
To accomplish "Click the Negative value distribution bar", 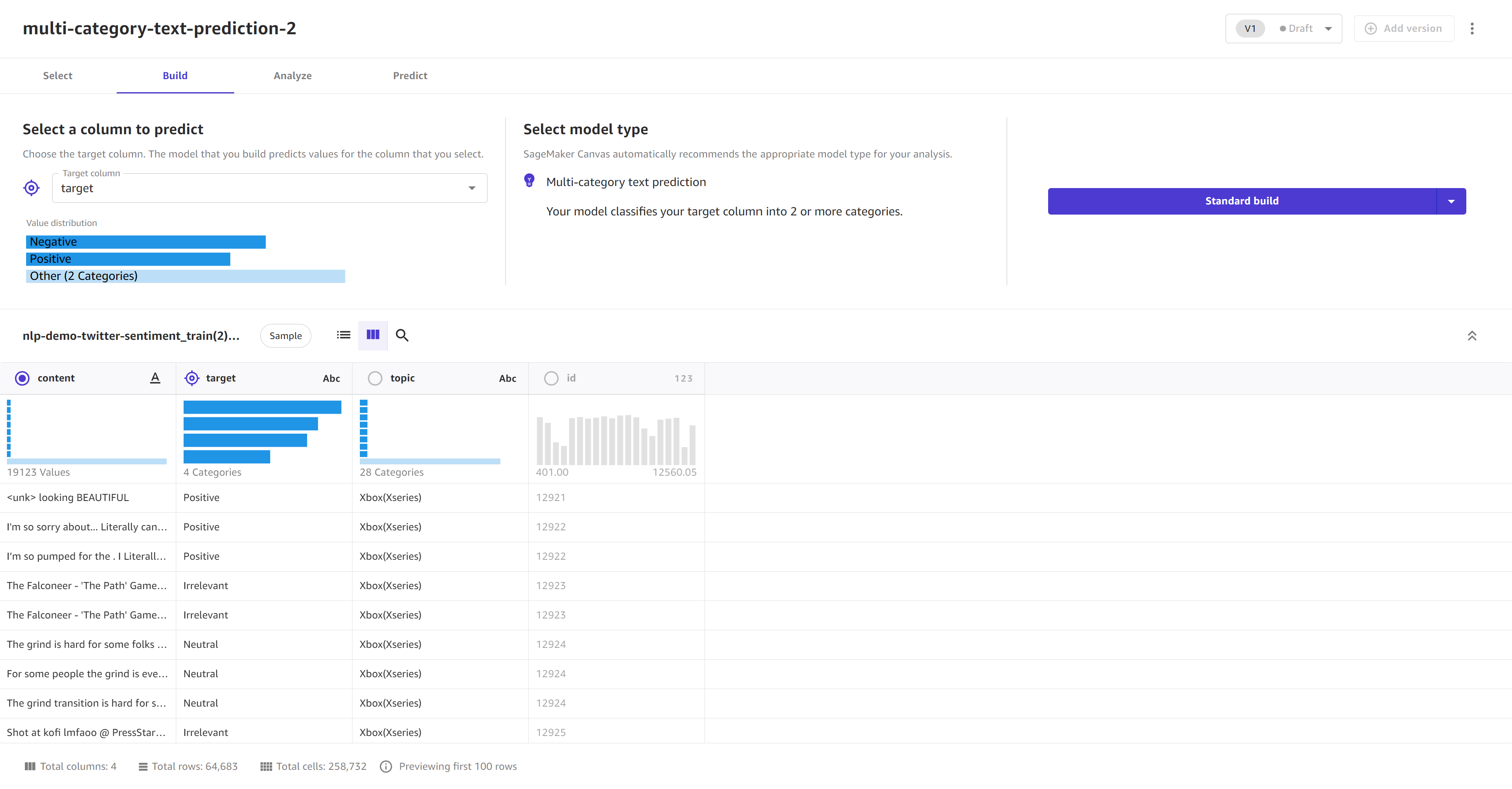I will coord(145,241).
